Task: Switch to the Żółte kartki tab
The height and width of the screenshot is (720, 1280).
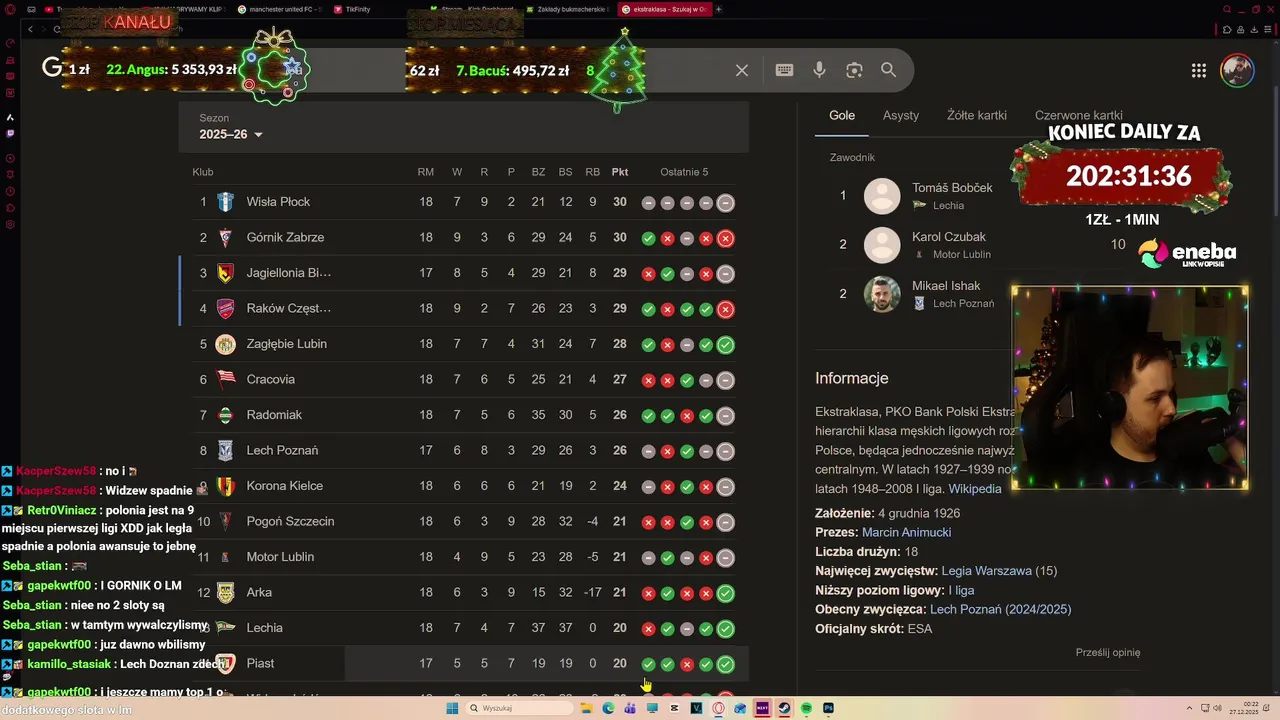Action: click(977, 115)
